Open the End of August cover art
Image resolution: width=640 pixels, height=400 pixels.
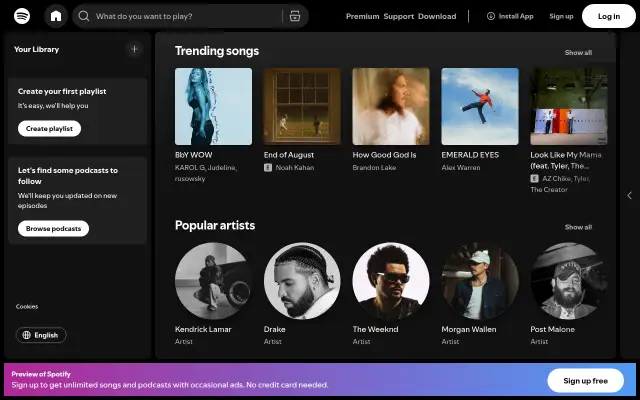pyautogui.click(x=302, y=107)
